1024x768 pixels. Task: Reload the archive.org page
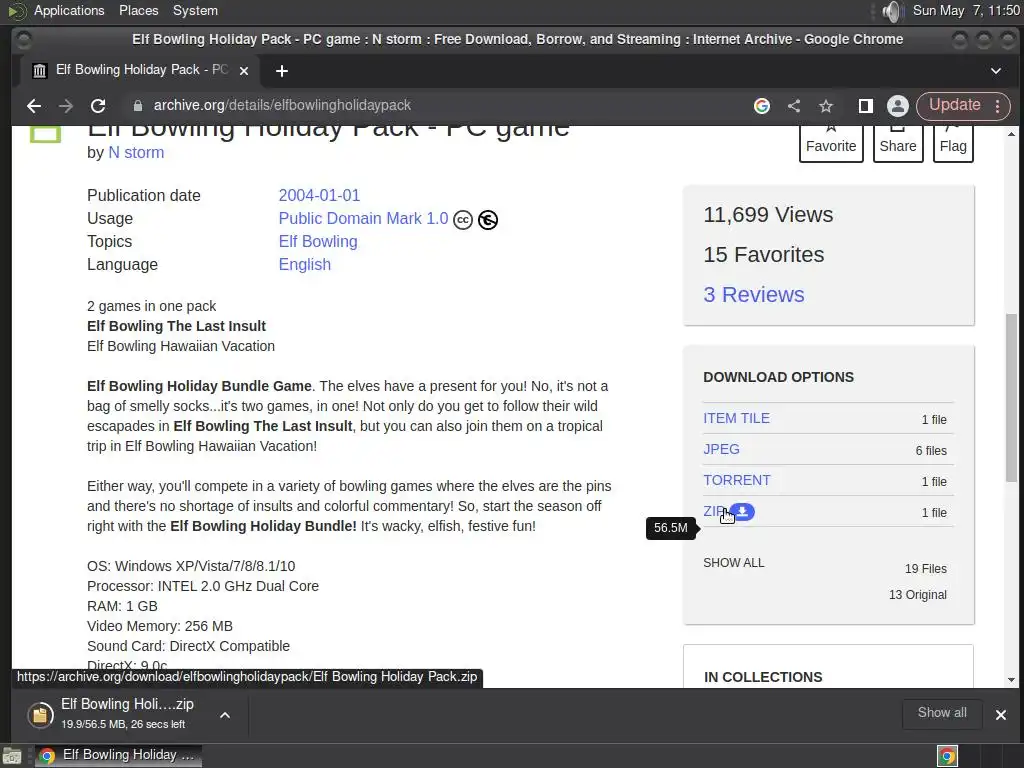[x=98, y=106]
